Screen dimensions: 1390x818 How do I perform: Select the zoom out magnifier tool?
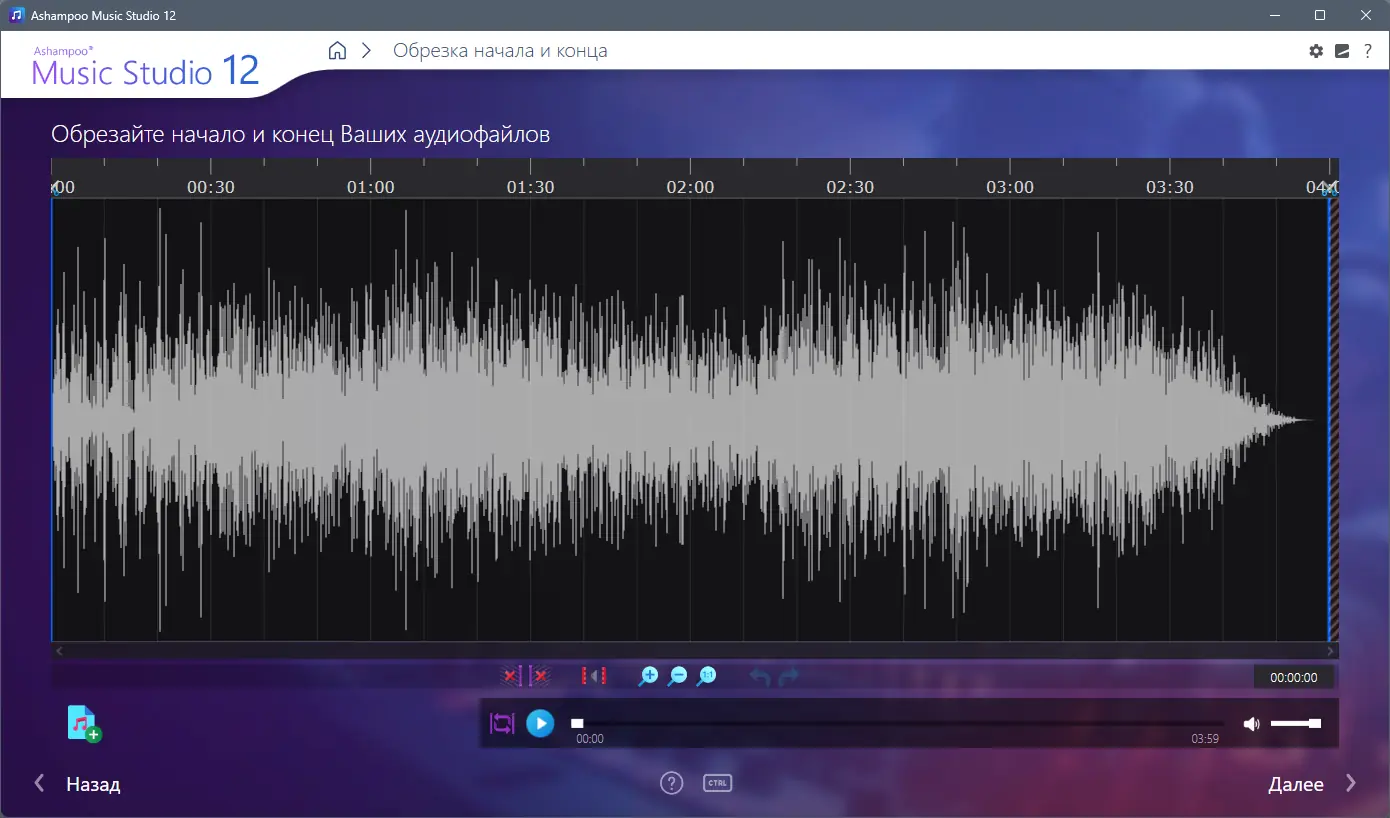[x=677, y=676]
